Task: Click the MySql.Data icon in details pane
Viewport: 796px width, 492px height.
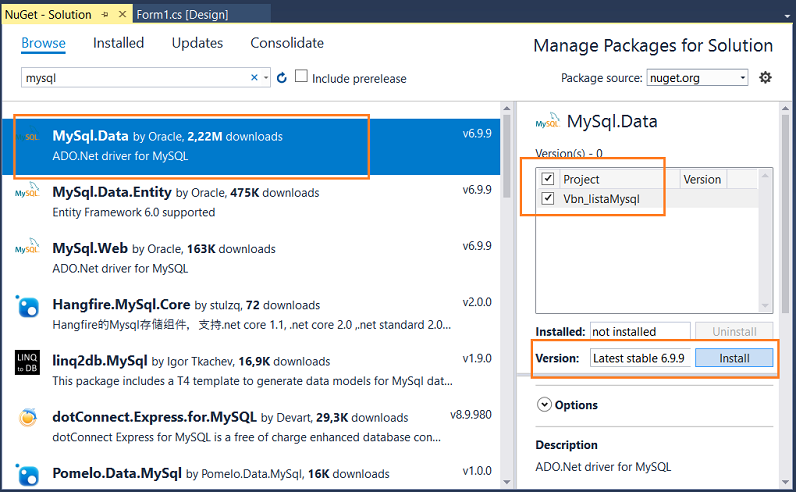Action: pyautogui.click(x=547, y=121)
